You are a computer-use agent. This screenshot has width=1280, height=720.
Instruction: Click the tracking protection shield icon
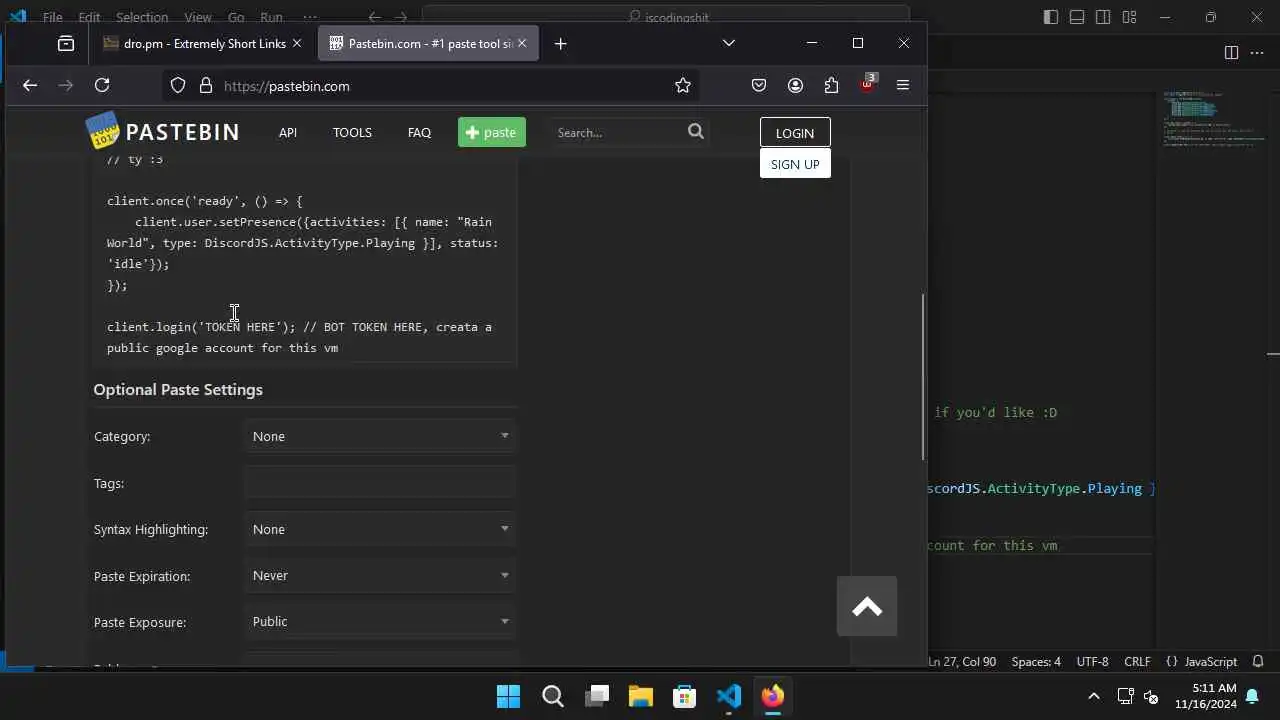(x=178, y=86)
